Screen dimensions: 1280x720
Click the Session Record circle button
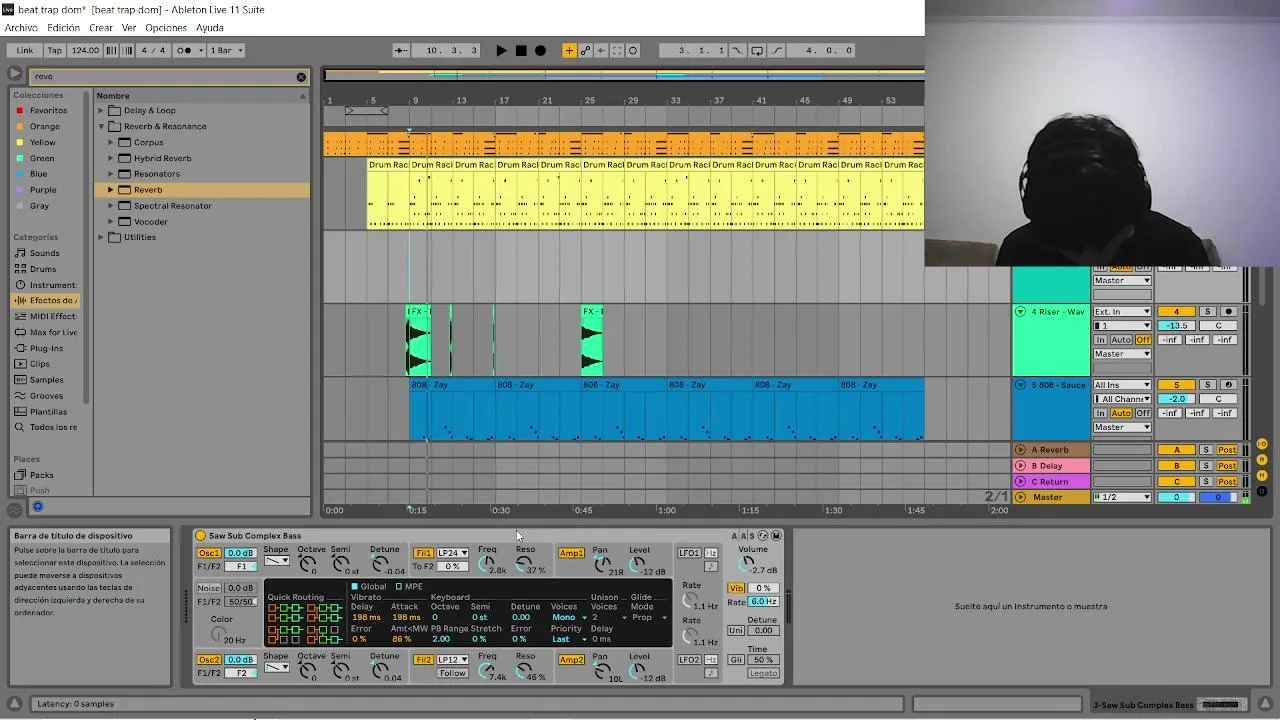pyautogui.click(x=633, y=50)
